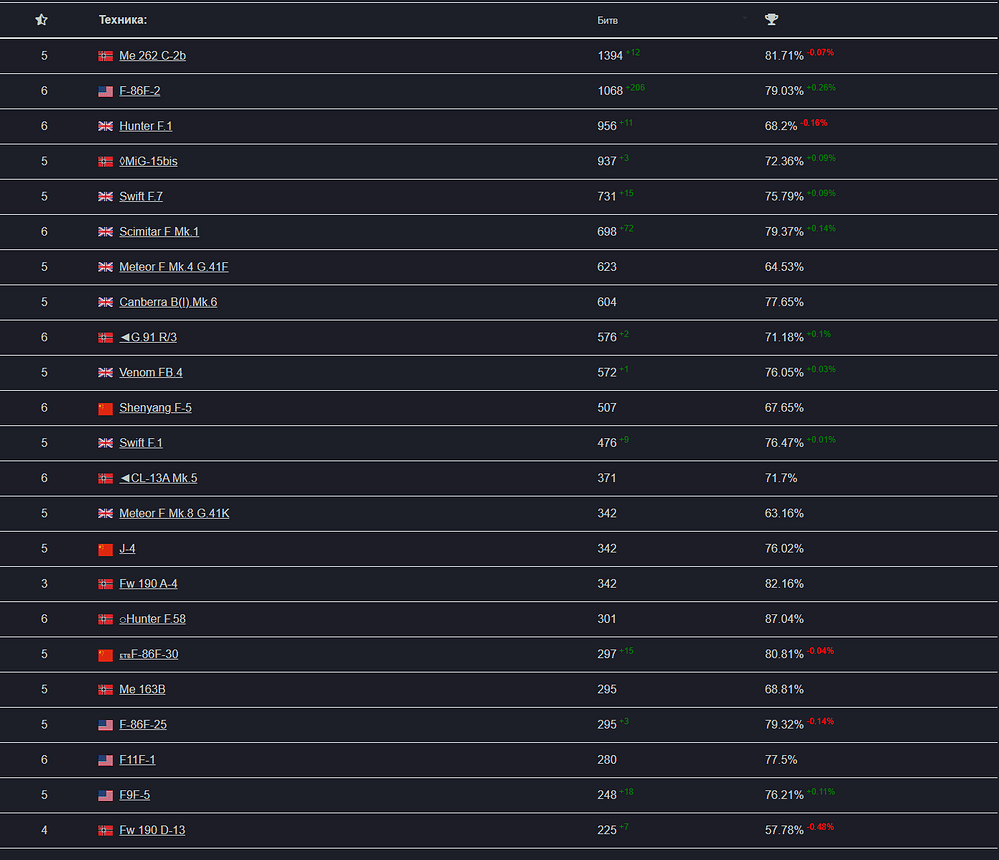Click the Me 163B vehicle link
Image resolution: width=999 pixels, height=860 pixels.
click(x=142, y=689)
